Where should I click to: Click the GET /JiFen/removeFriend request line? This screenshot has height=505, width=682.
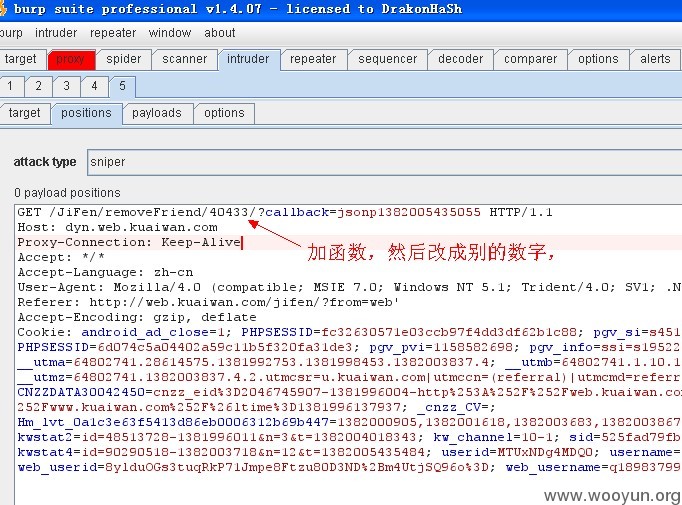285,212
